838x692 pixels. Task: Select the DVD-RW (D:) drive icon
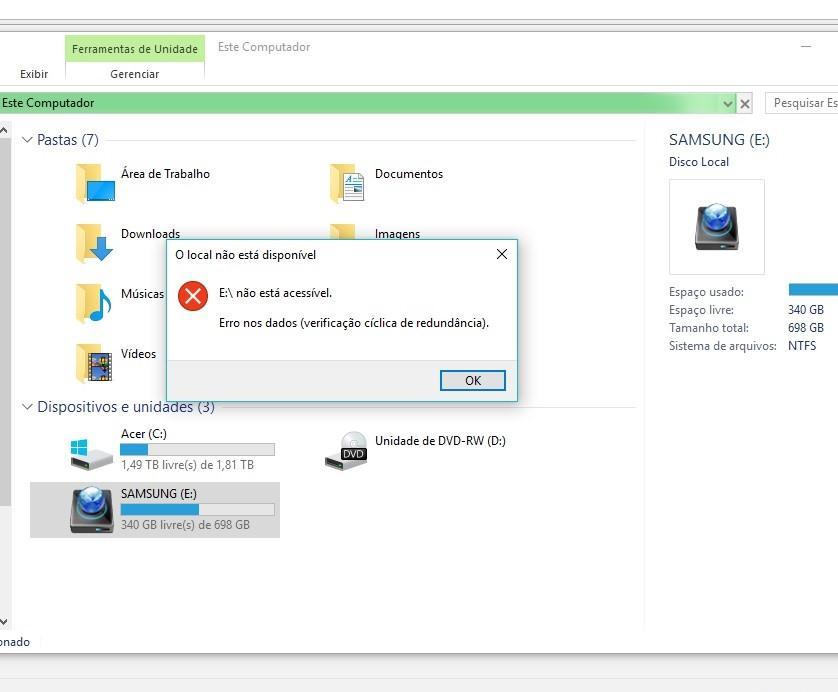[x=346, y=451]
